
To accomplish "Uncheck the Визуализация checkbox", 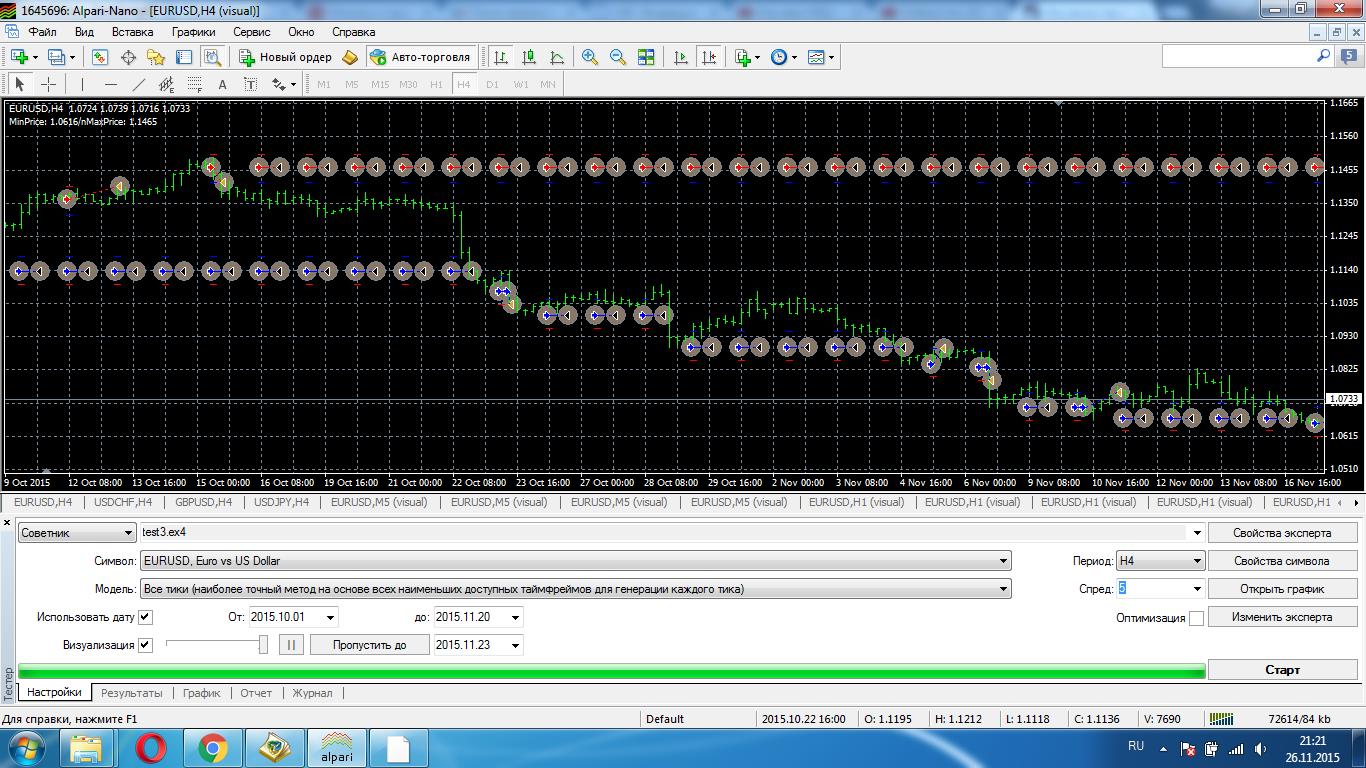I will tap(145, 645).
